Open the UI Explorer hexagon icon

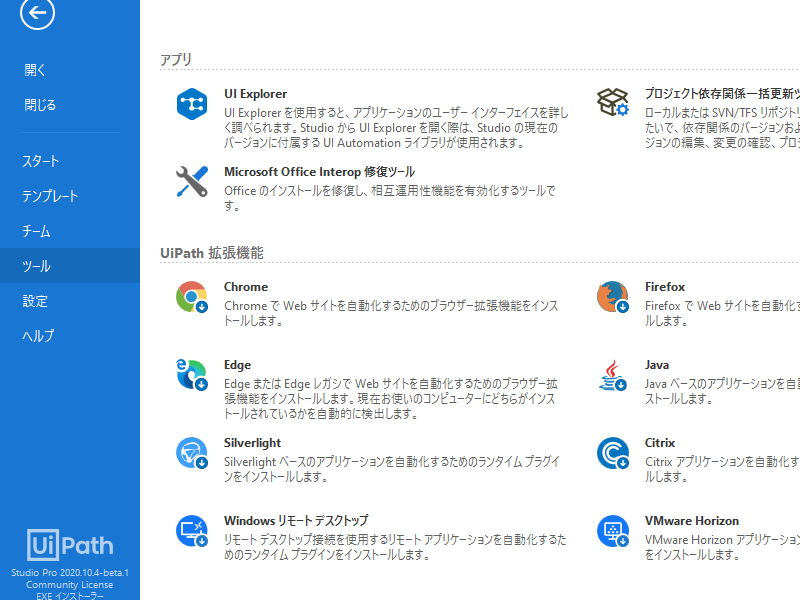pos(192,104)
